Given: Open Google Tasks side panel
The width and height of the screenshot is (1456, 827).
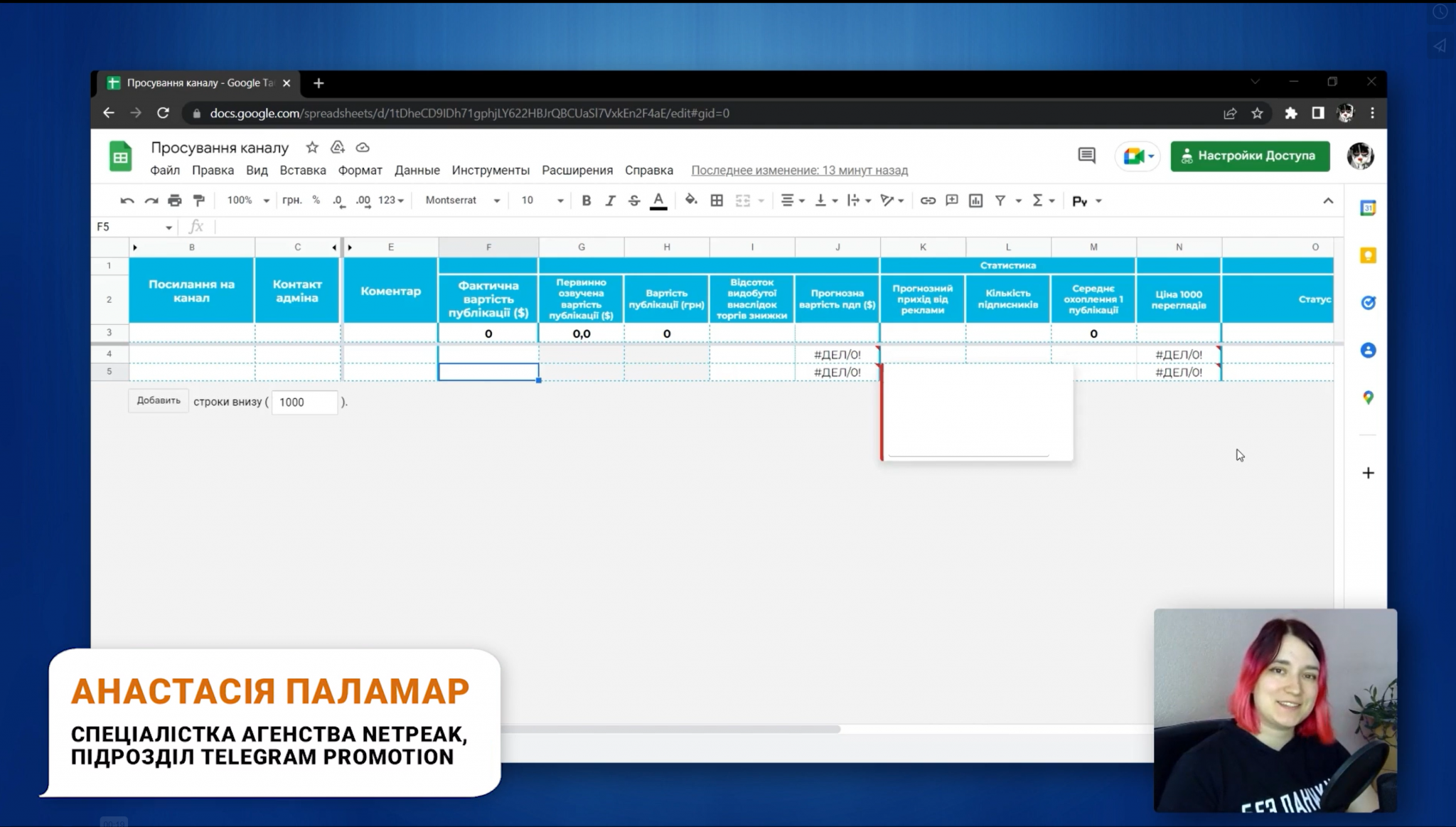Looking at the screenshot, I should point(1368,303).
